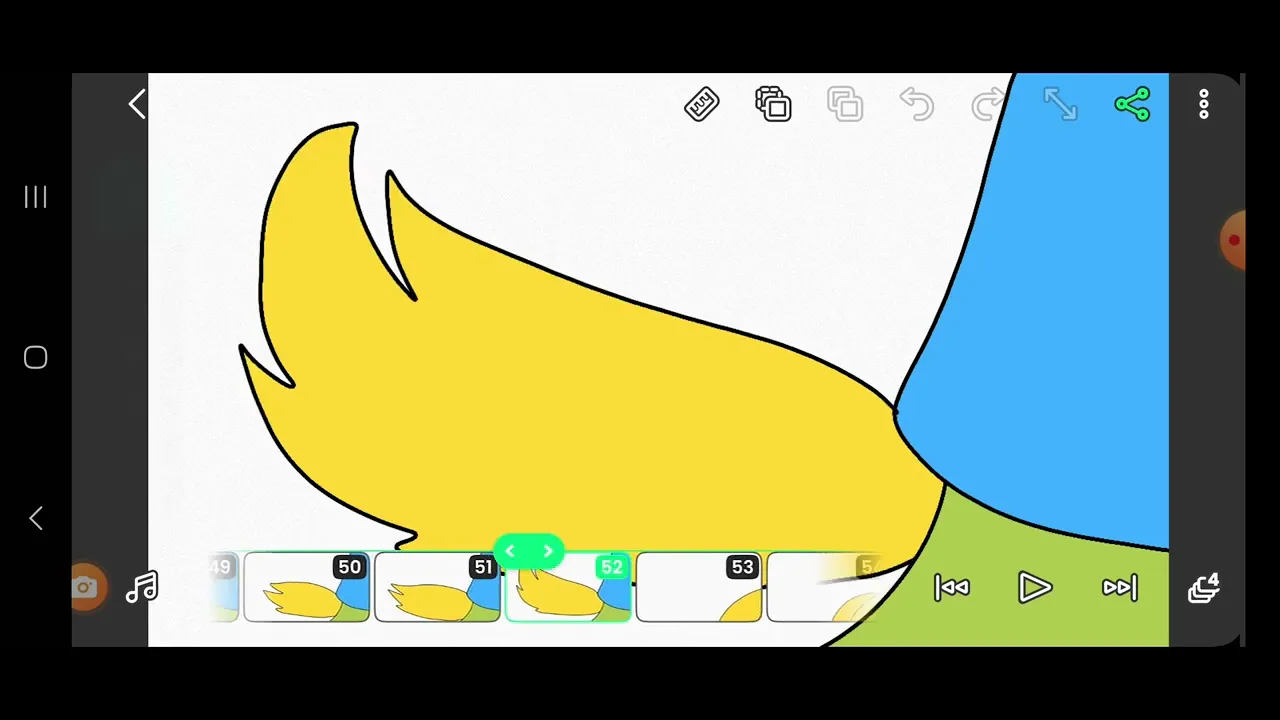The height and width of the screenshot is (720, 1280).
Task: Tap the Android home button
Action: click(36, 358)
